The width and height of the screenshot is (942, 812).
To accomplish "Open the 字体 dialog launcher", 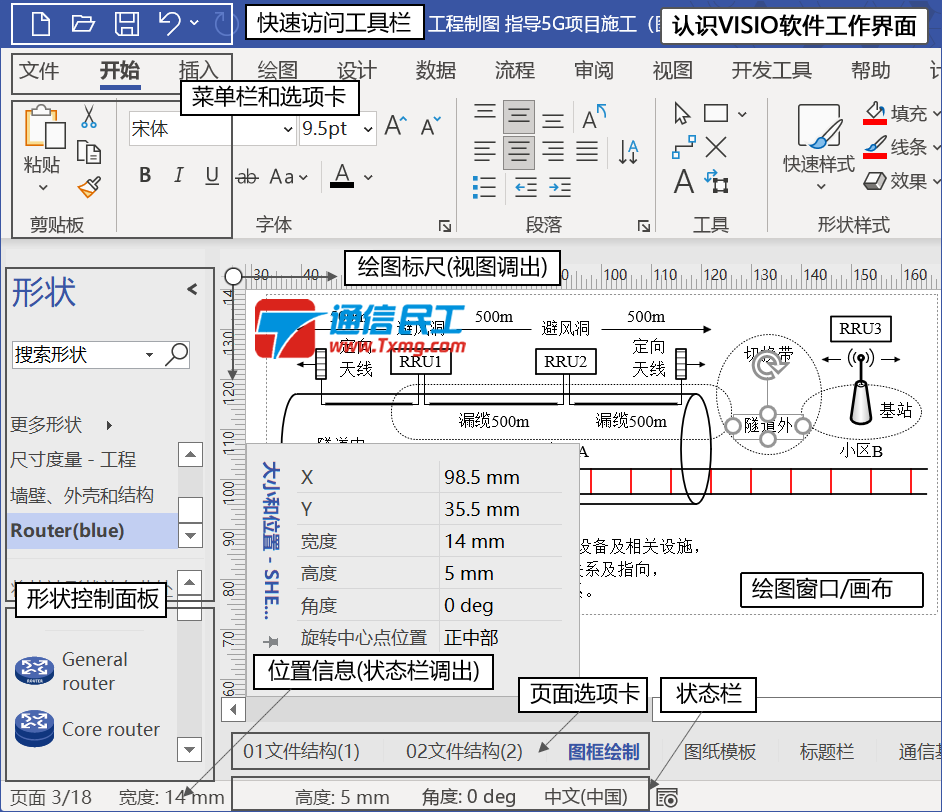I will (445, 226).
